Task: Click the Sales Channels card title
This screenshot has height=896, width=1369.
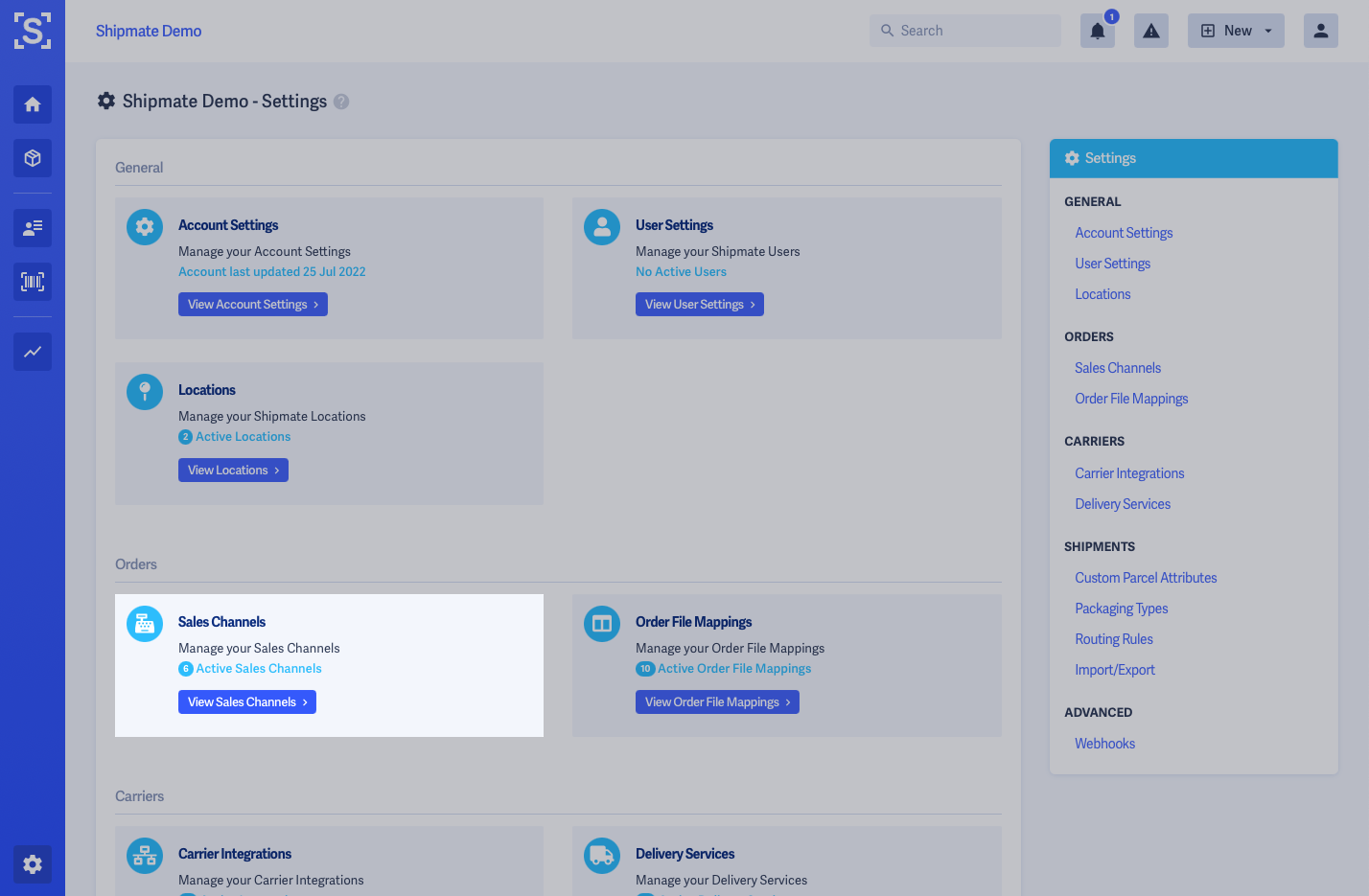Action: click(x=221, y=622)
